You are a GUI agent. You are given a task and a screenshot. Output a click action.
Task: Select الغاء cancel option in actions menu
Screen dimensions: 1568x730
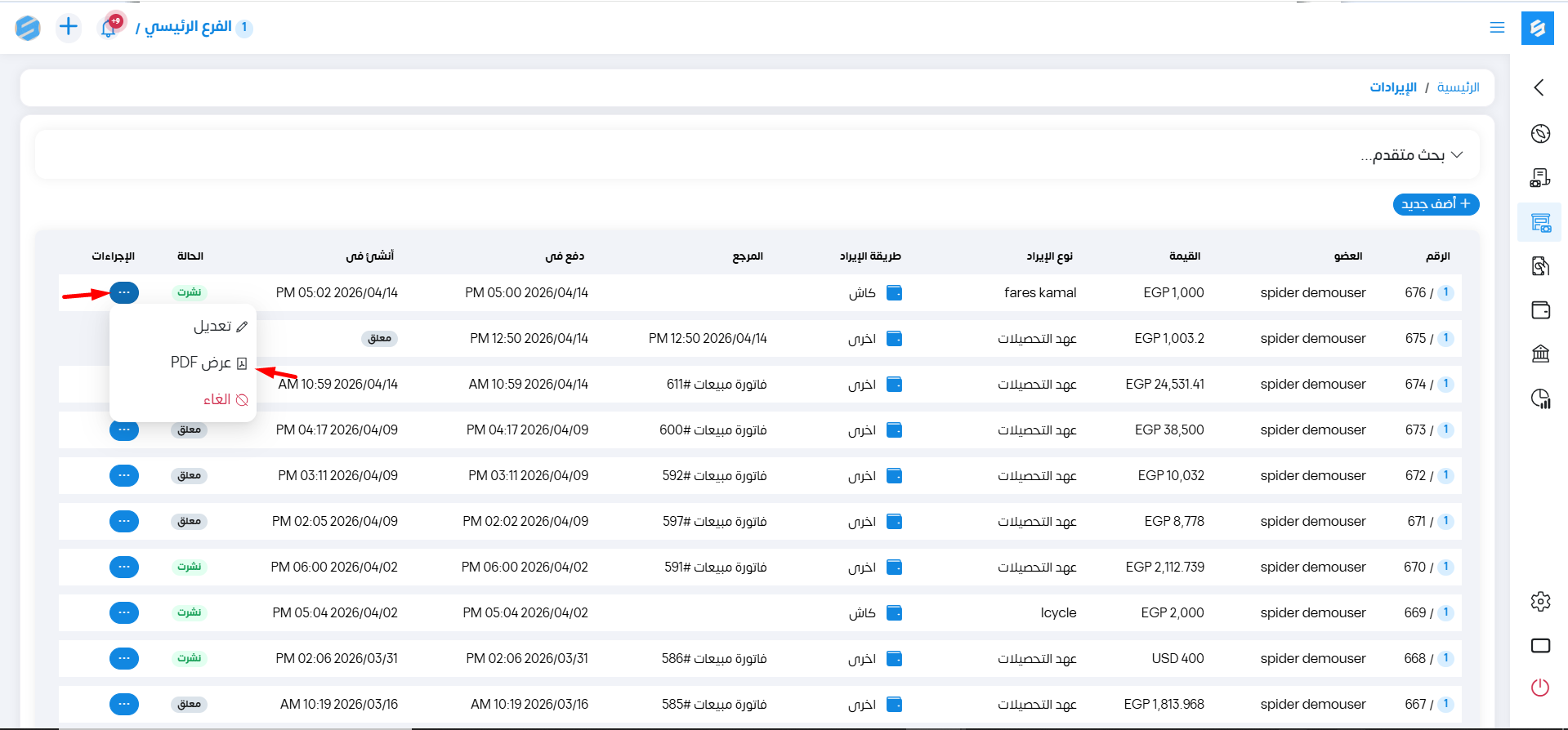(225, 399)
